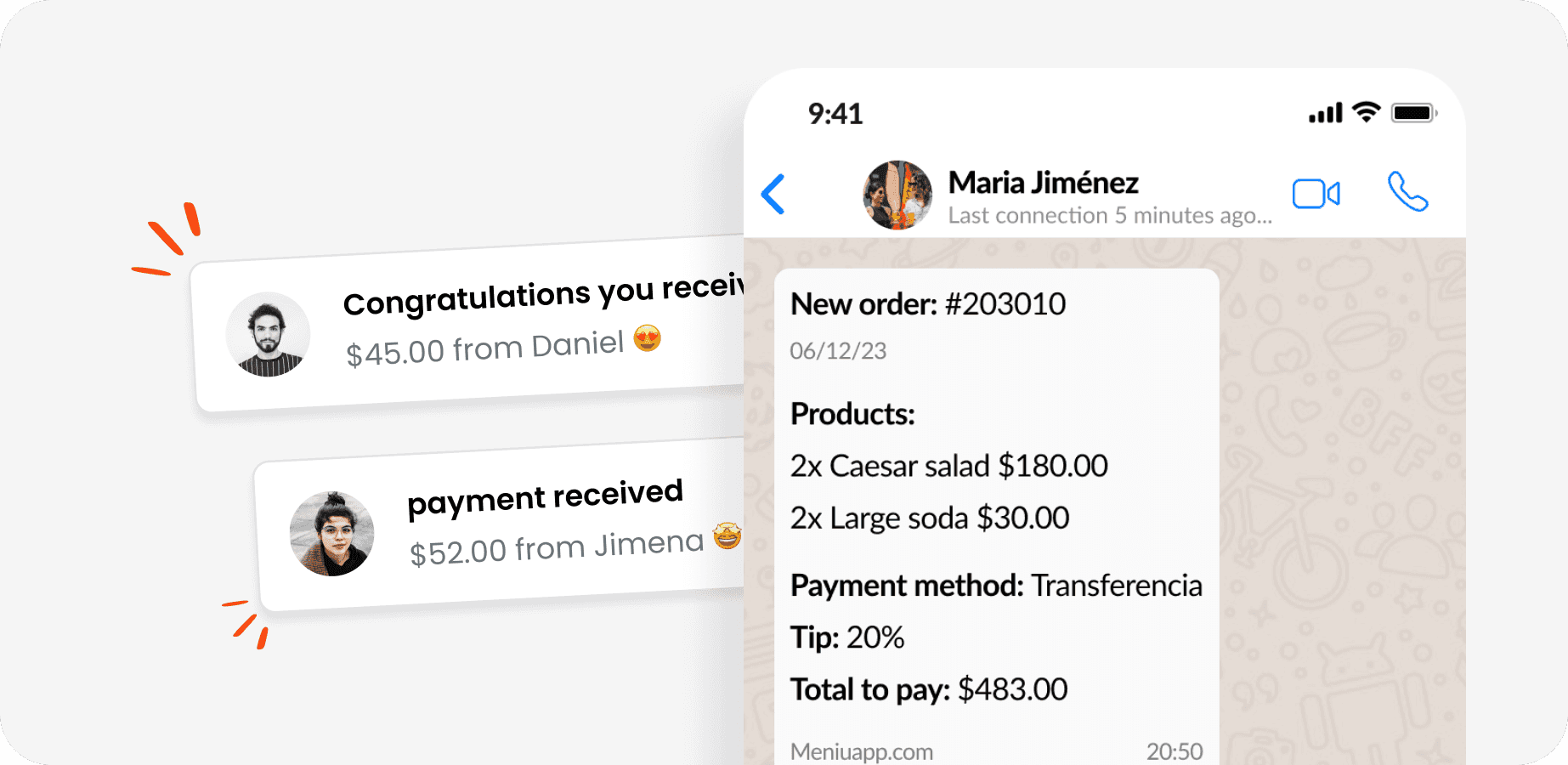1568x765 pixels.
Task: Select the New order #203010 heading
Action: click(927, 304)
